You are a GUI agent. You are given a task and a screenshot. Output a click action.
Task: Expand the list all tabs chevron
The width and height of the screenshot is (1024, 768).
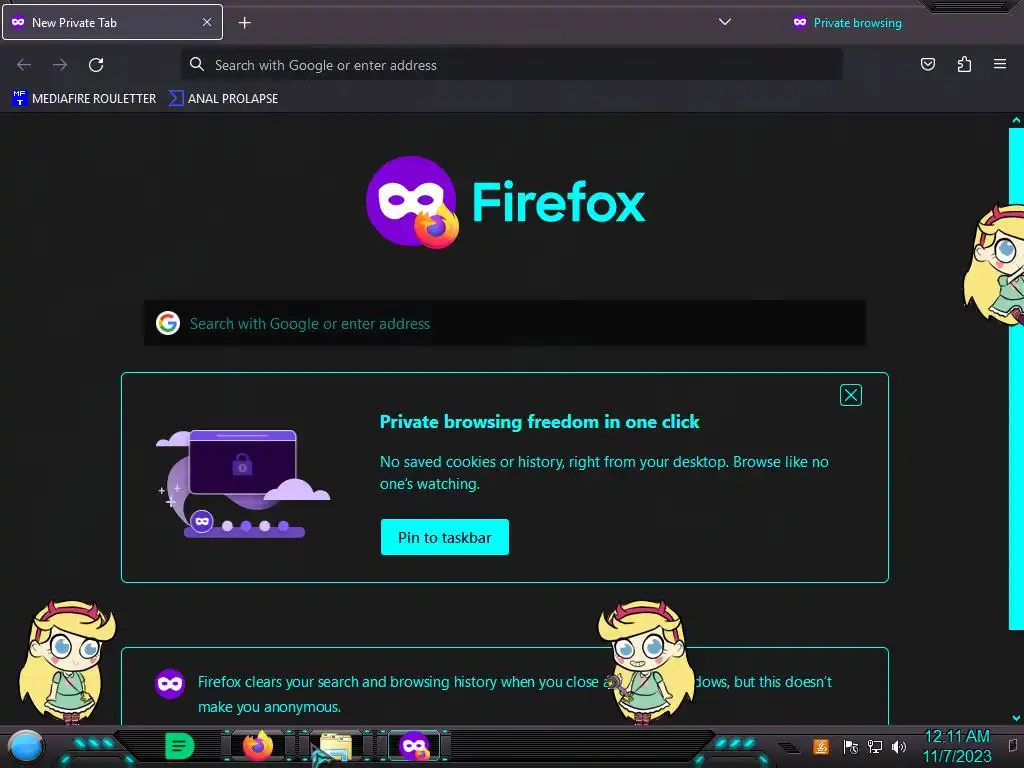(724, 22)
